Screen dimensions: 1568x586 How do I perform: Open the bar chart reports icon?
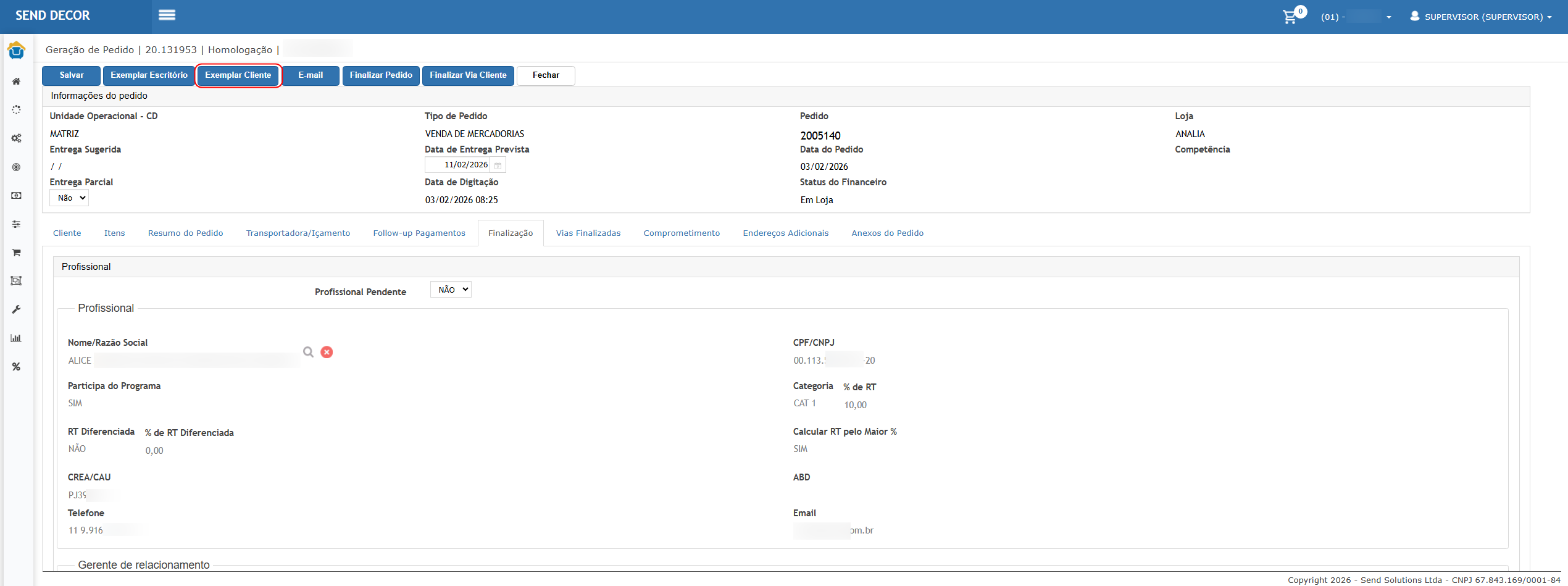click(17, 338)
